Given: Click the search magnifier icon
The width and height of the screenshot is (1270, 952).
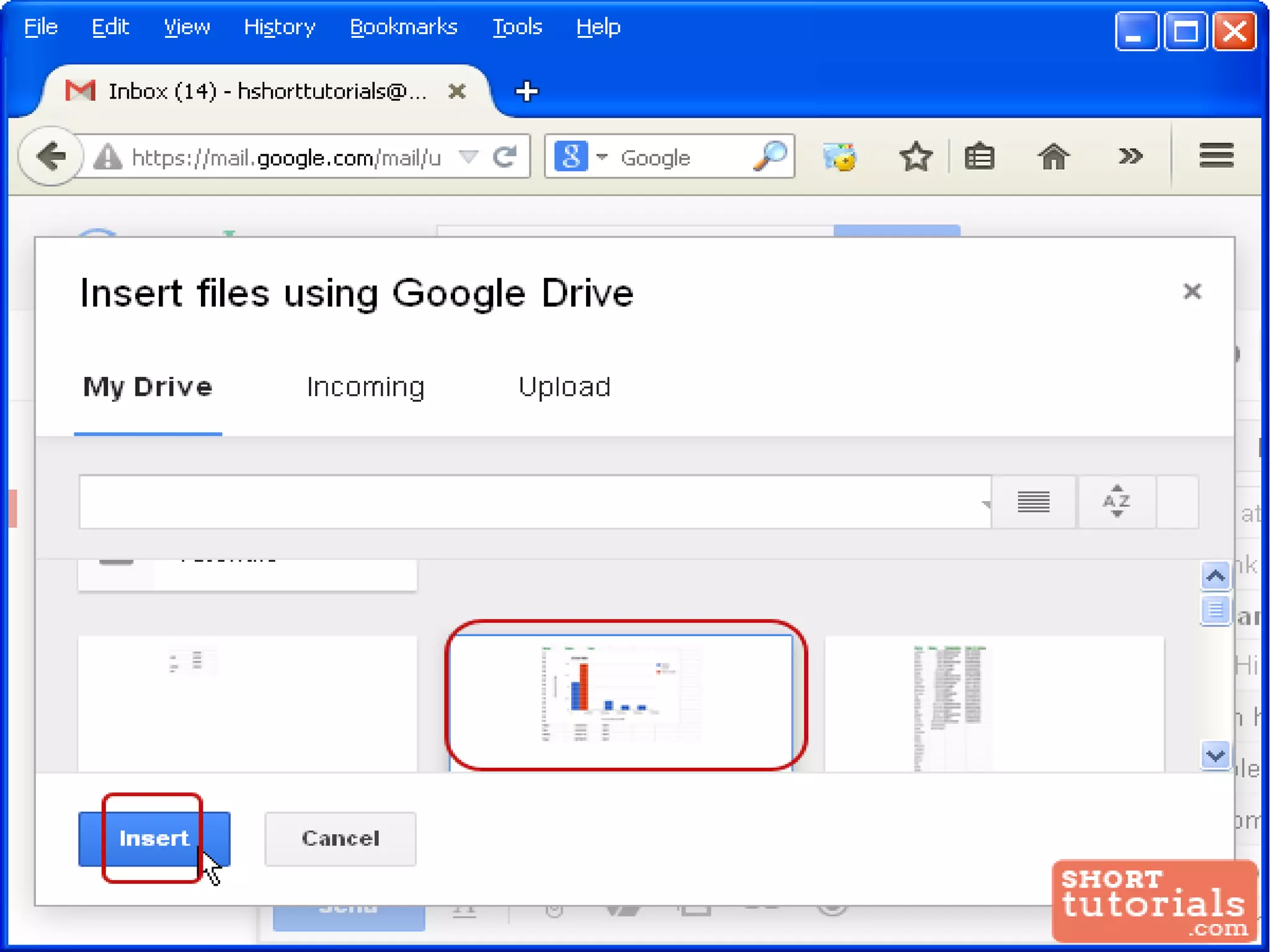Looking at the screenshot, I should [770, 157].
